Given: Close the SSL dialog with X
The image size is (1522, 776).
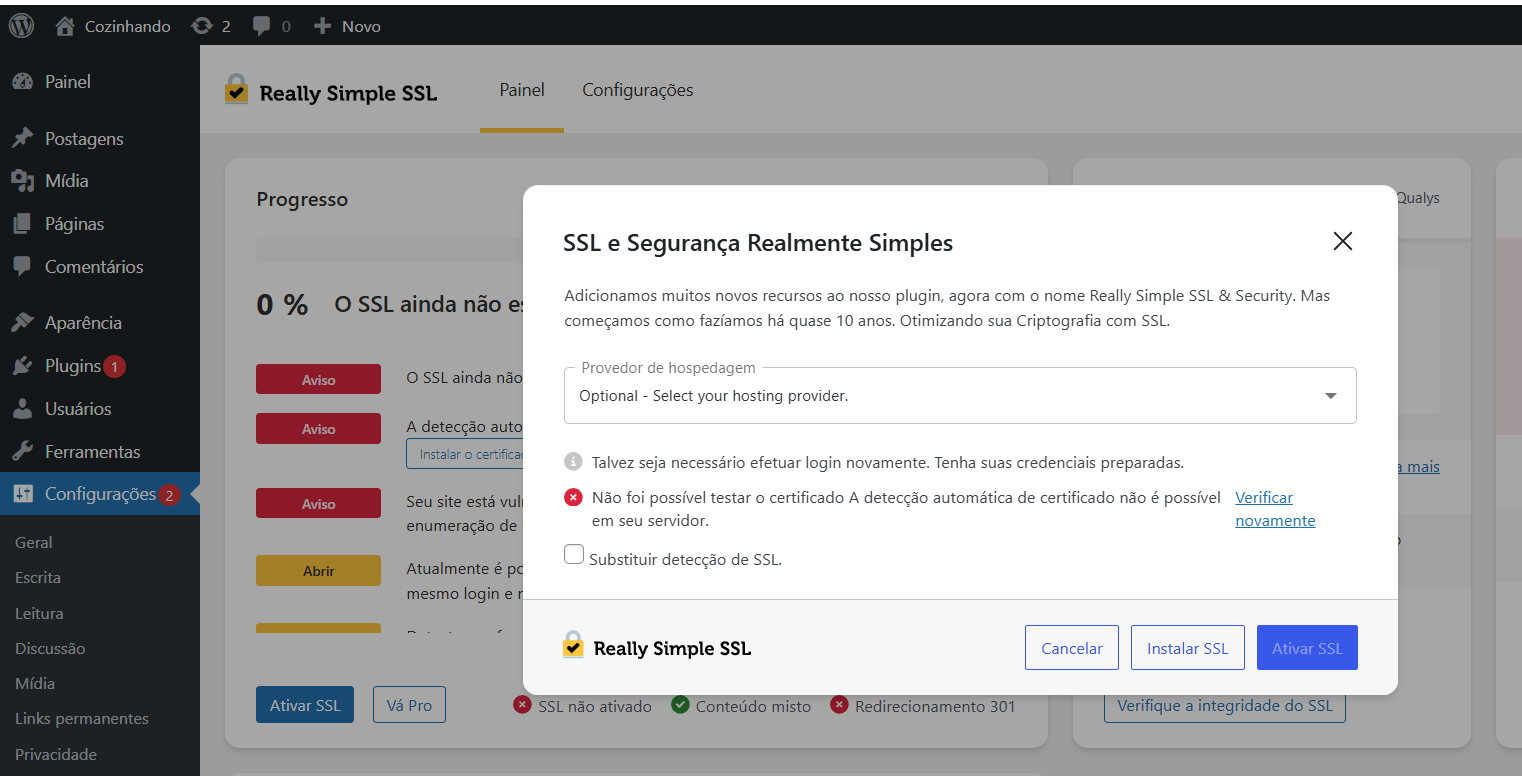Looking at the screenshot, I should coord(1343,241).
